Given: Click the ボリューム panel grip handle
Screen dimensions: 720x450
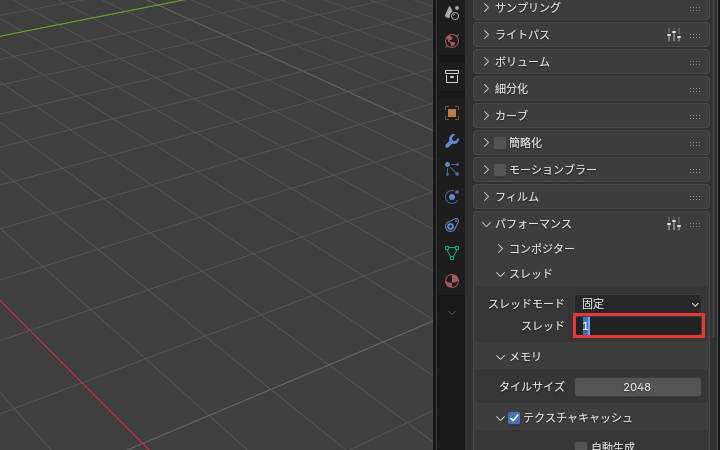Looking at the screenshot, I should point(695,63).
